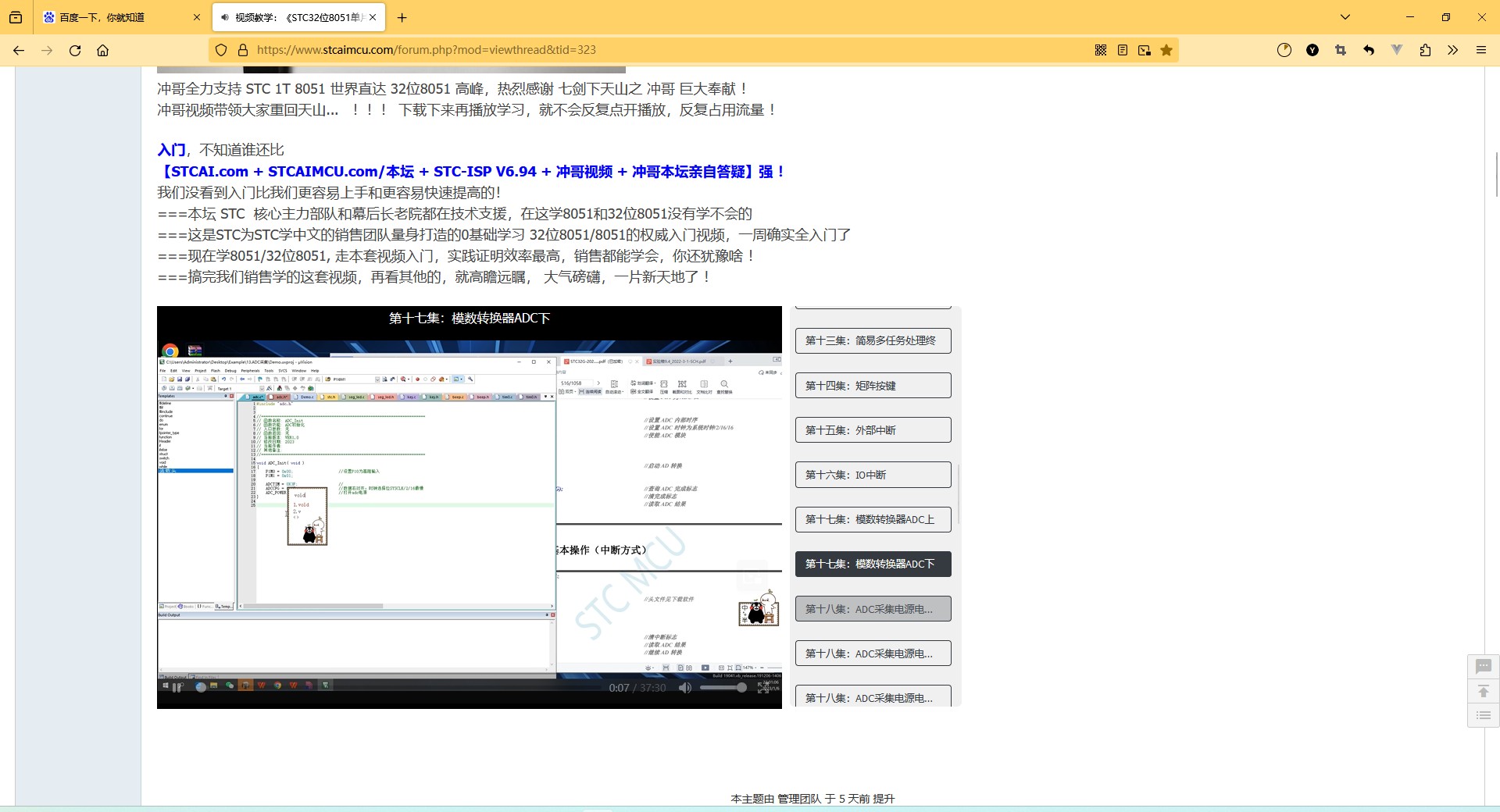Play the highlighted grey 第十八集: ADC采集电源电 episode

(x=873, y=609)
